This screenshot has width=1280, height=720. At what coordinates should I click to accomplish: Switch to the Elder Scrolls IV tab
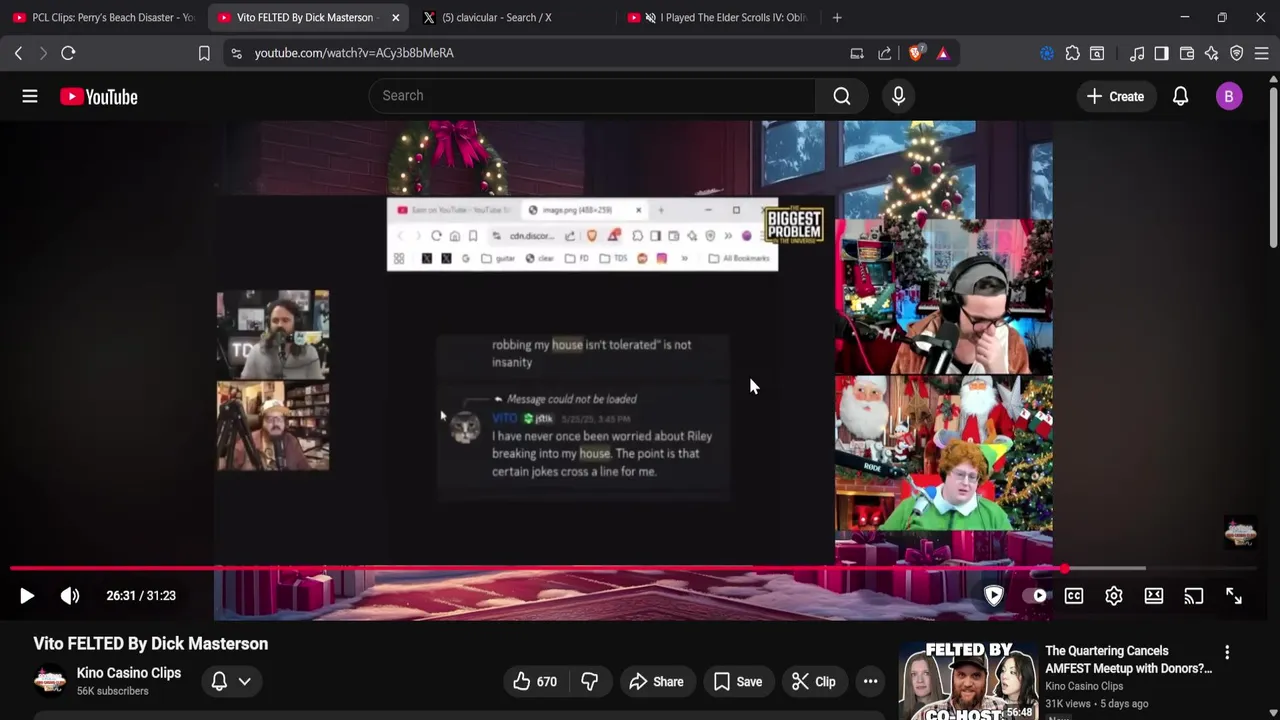click(x=718, y=17)
